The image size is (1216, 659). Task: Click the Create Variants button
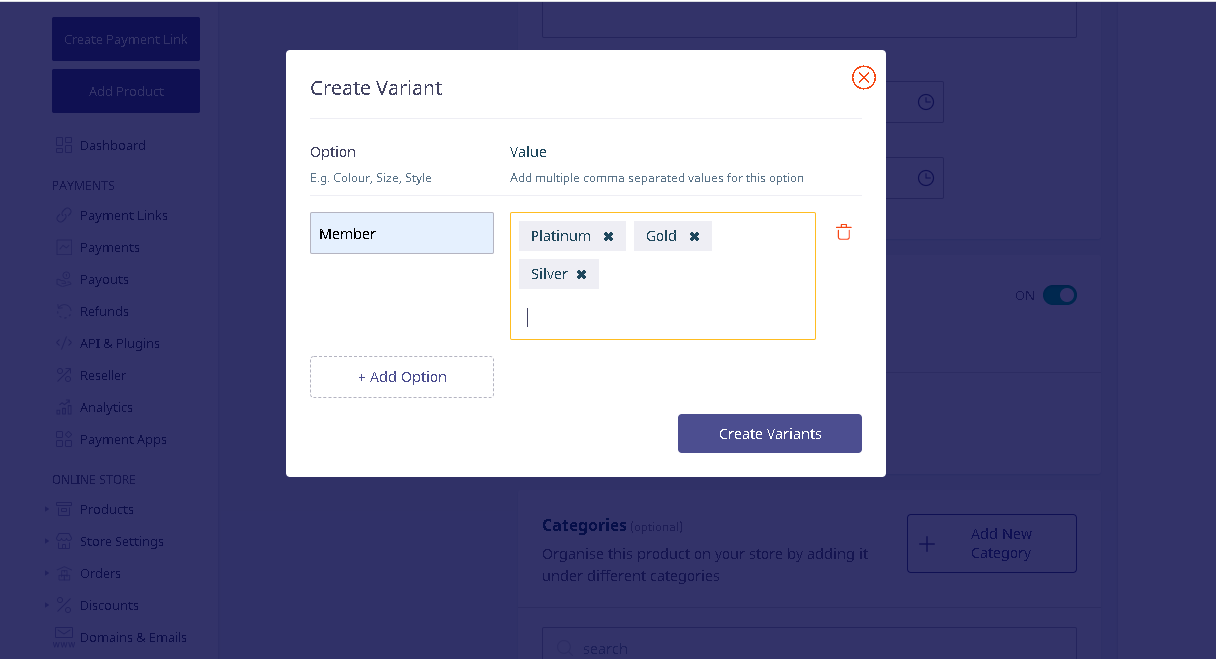point(770,434)
